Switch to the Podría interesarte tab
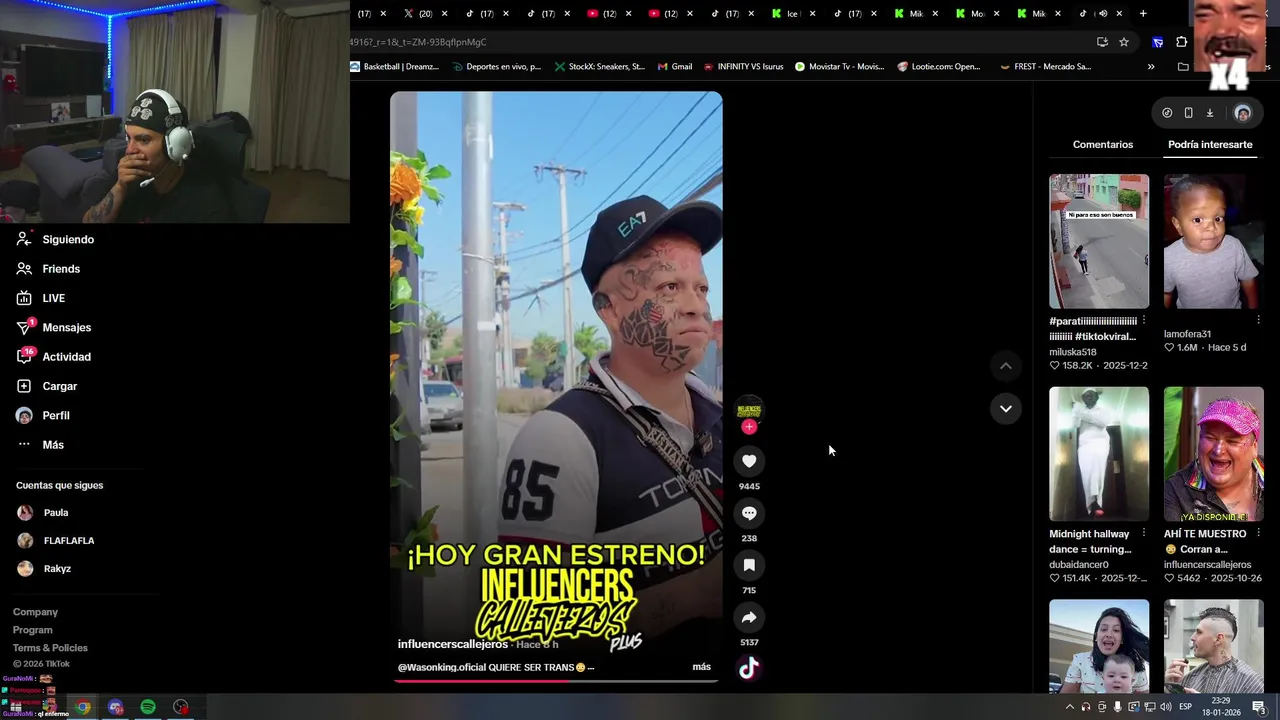Screen dimensions: 1280x720 [x=1210, y=145]
